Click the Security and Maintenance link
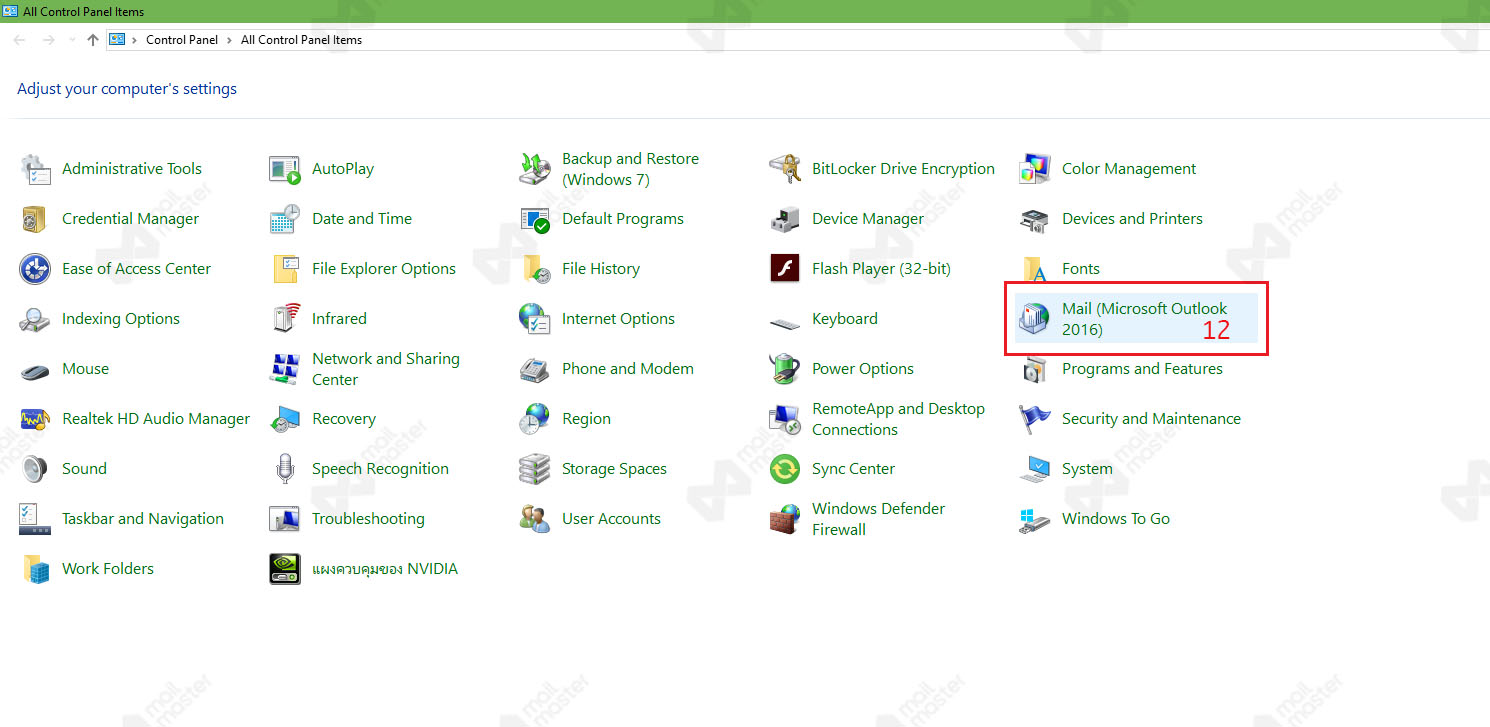Image resolution: width=1490 pixels, height=727 pixels. tap(1151, 419)
